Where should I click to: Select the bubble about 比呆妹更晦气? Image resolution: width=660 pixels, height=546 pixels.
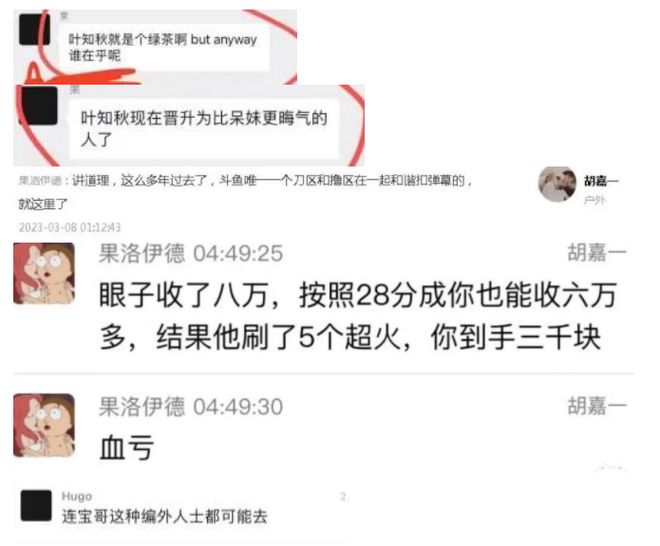(204, 128)
